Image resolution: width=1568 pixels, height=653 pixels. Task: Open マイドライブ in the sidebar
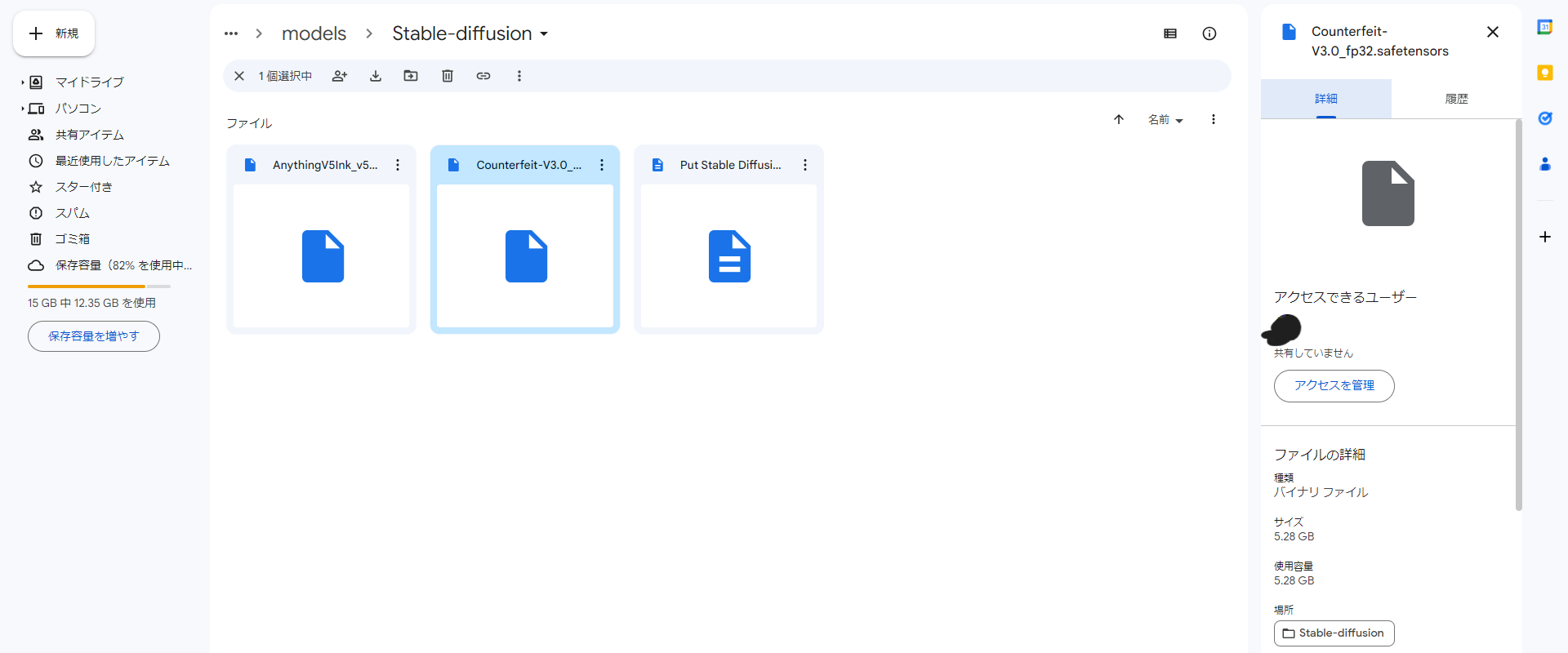pos(89,82)
